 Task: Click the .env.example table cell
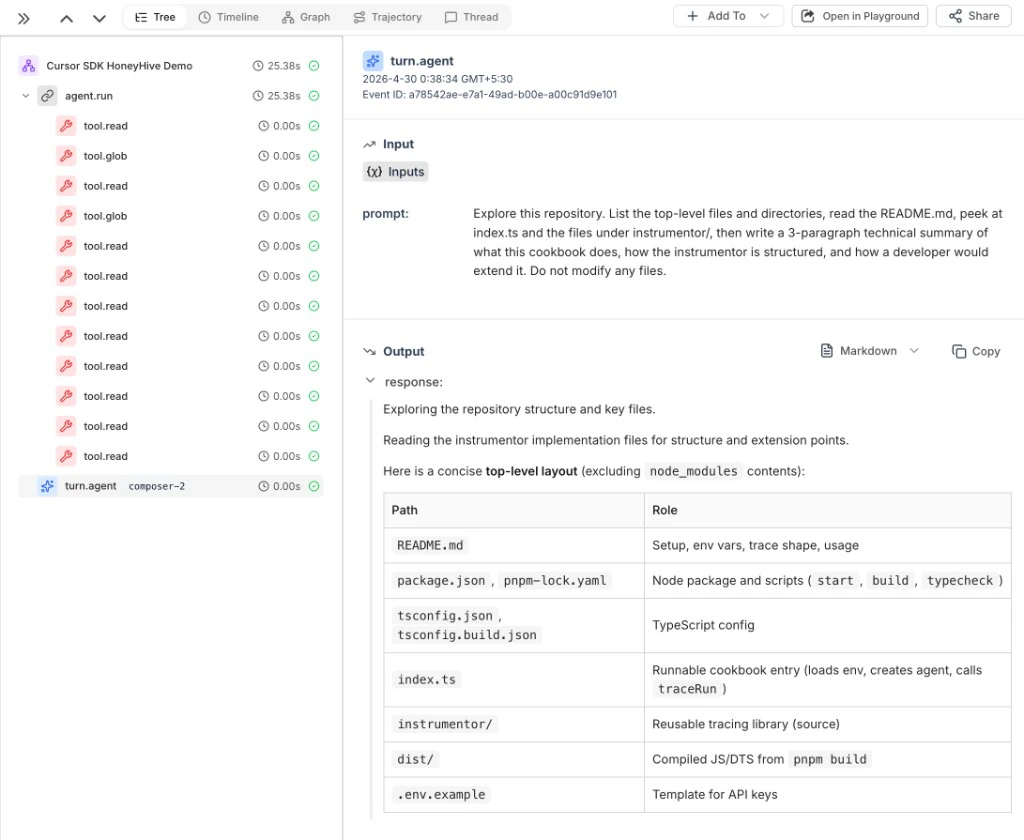514,795
